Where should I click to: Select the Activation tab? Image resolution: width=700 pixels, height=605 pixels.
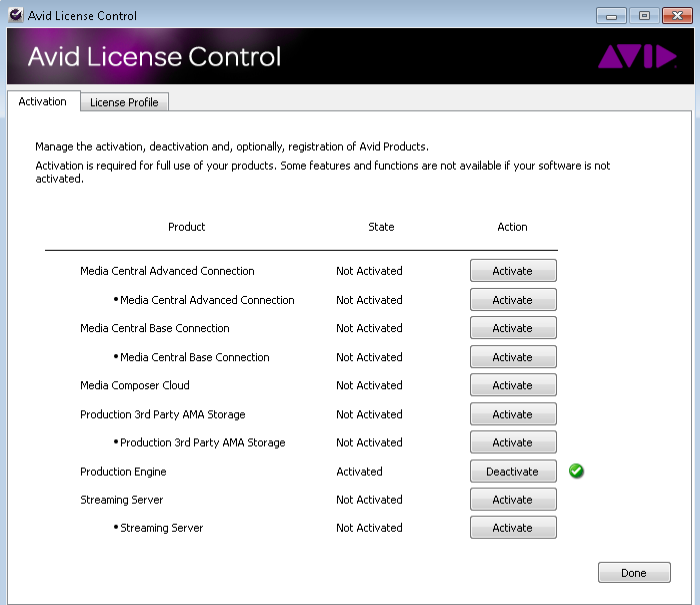click(42, 101)
